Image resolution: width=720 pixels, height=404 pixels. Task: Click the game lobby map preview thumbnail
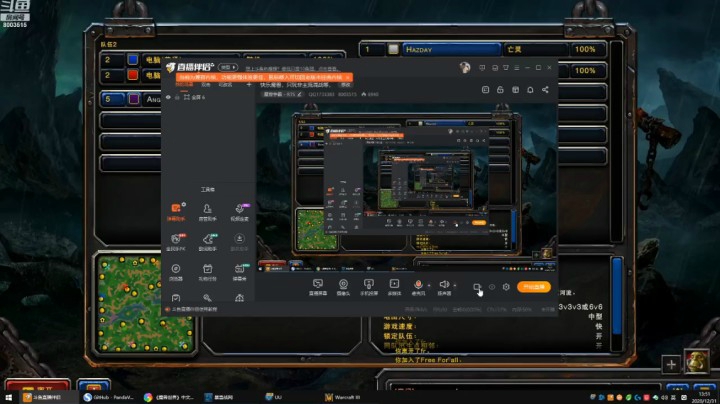tap(146, 304)
